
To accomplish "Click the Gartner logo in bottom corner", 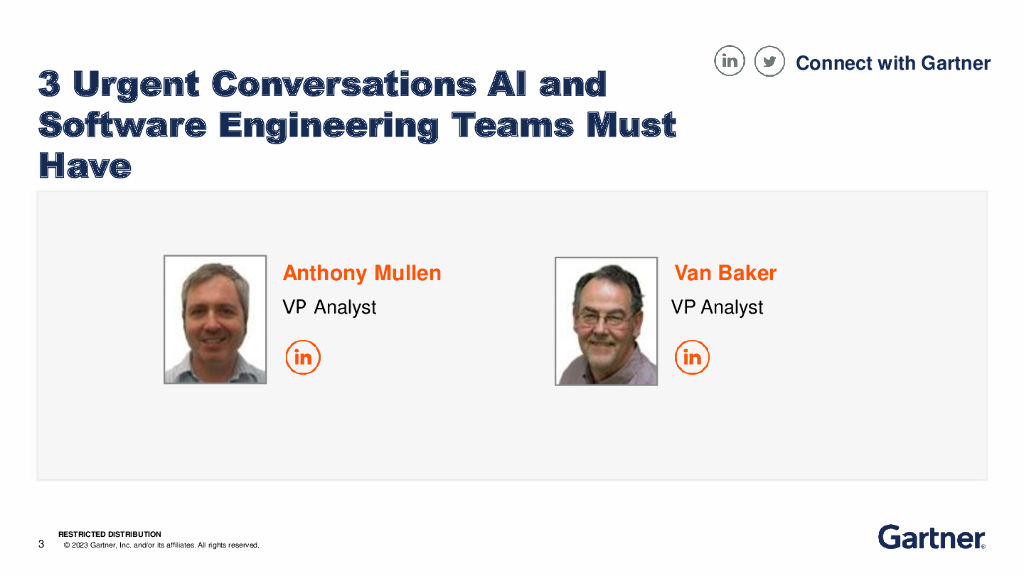I will click(931, 537).
